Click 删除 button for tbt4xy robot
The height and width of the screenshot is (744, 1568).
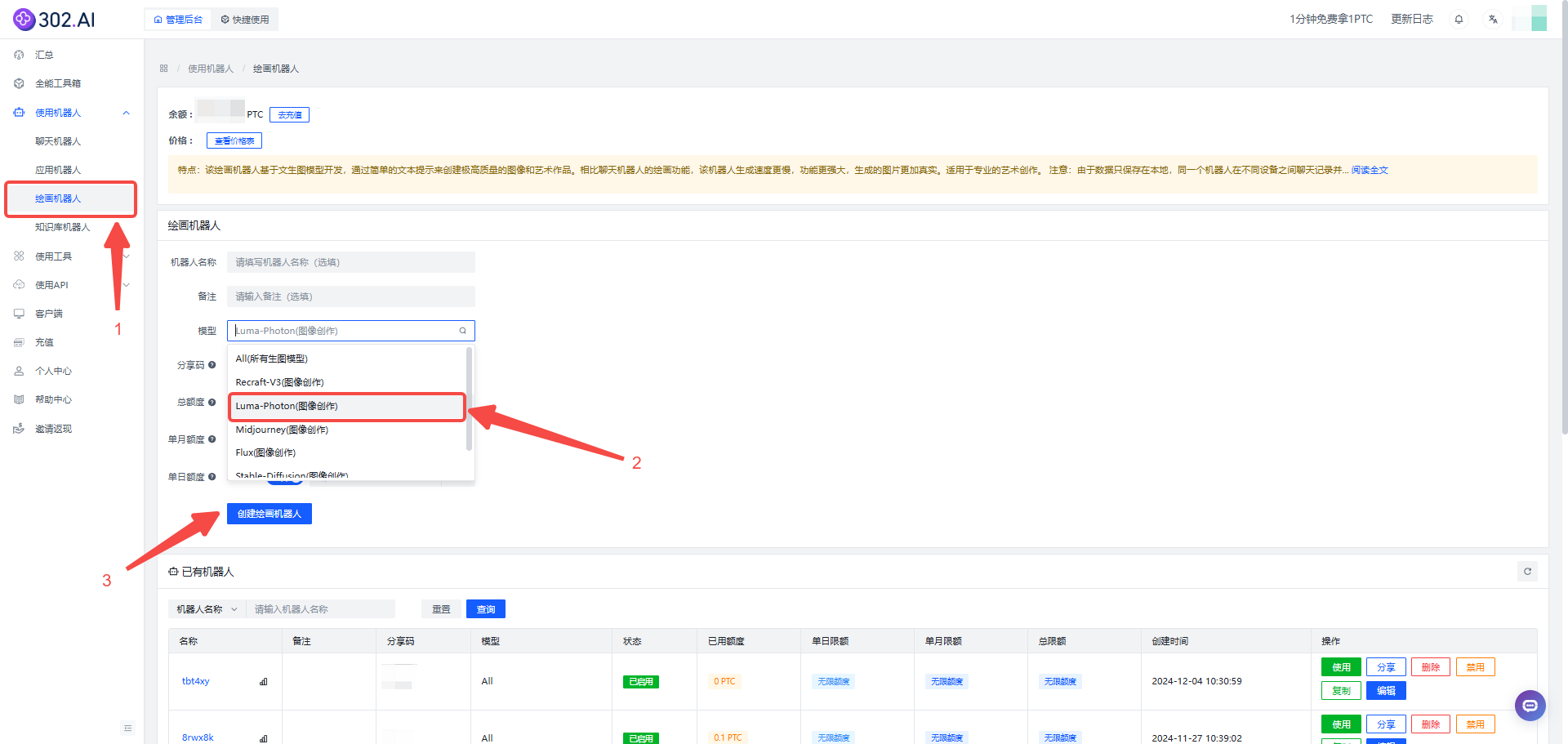pos(1431,667)
